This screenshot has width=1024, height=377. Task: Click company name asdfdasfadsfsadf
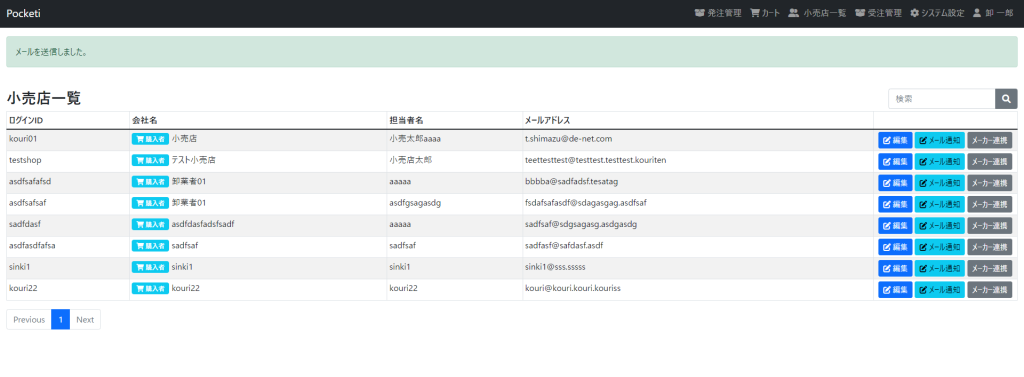(203, 224)
